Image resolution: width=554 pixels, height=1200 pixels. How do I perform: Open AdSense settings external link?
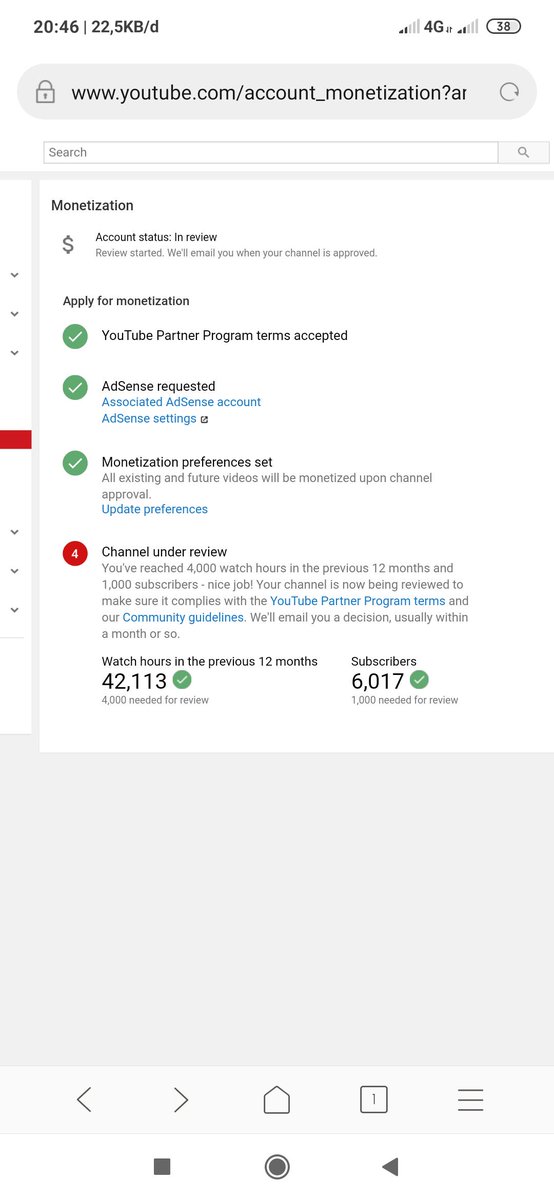155,419
